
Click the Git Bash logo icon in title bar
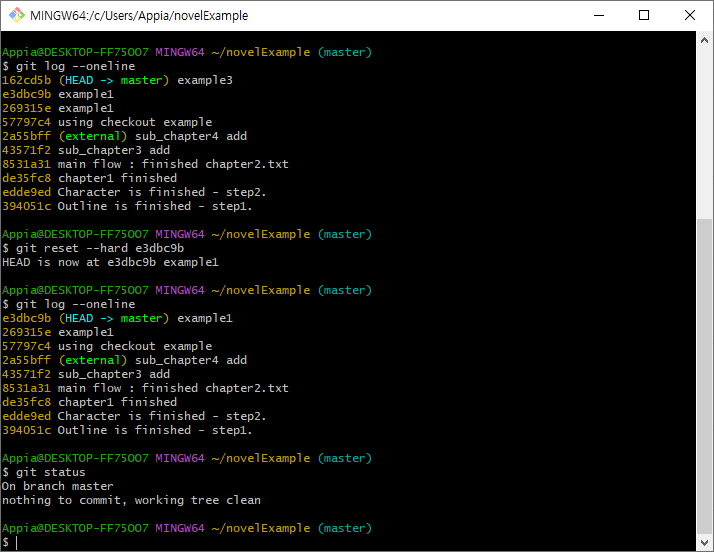(17, 15)
